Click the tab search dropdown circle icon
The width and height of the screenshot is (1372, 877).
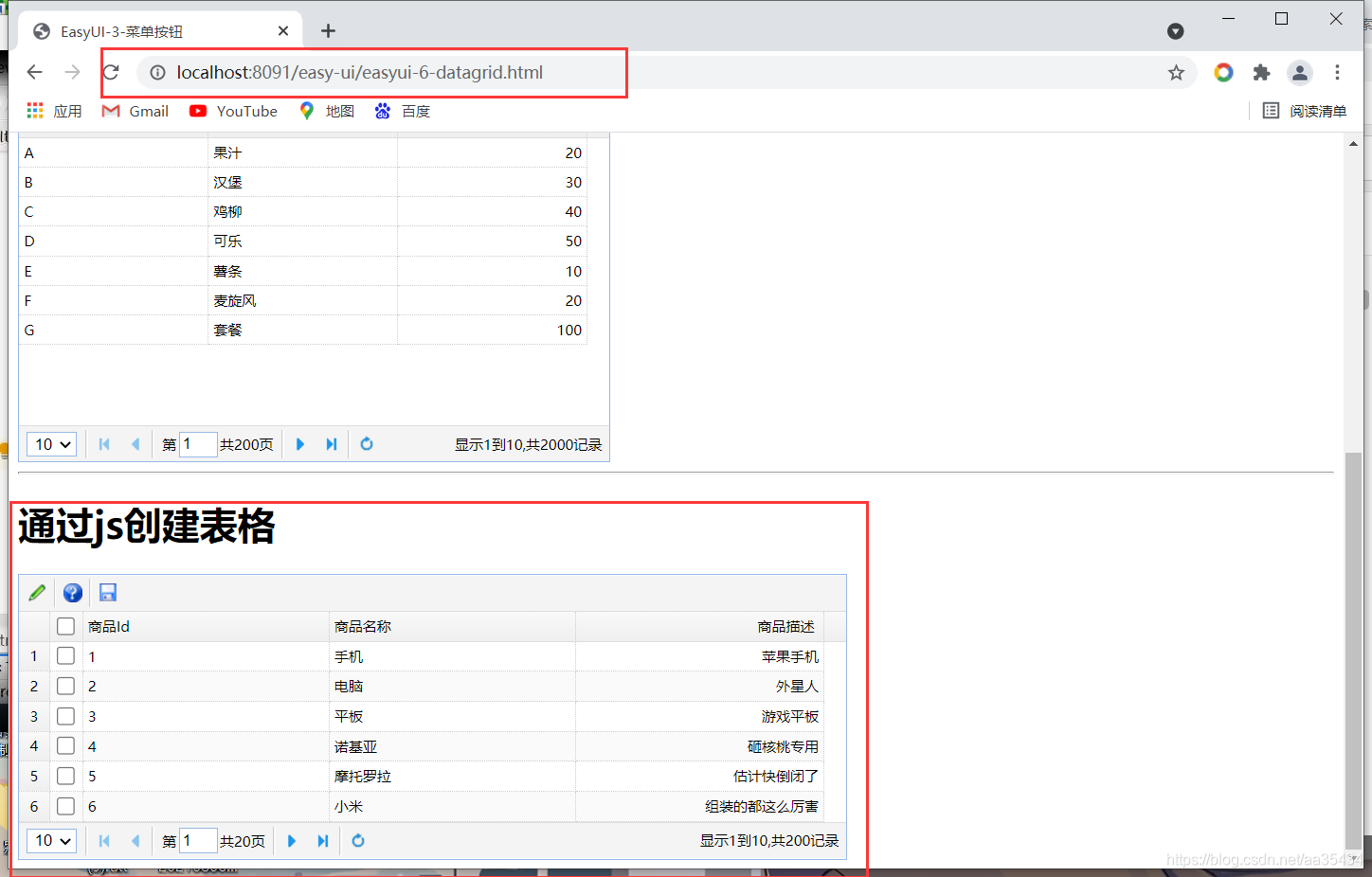[1176, 31]
